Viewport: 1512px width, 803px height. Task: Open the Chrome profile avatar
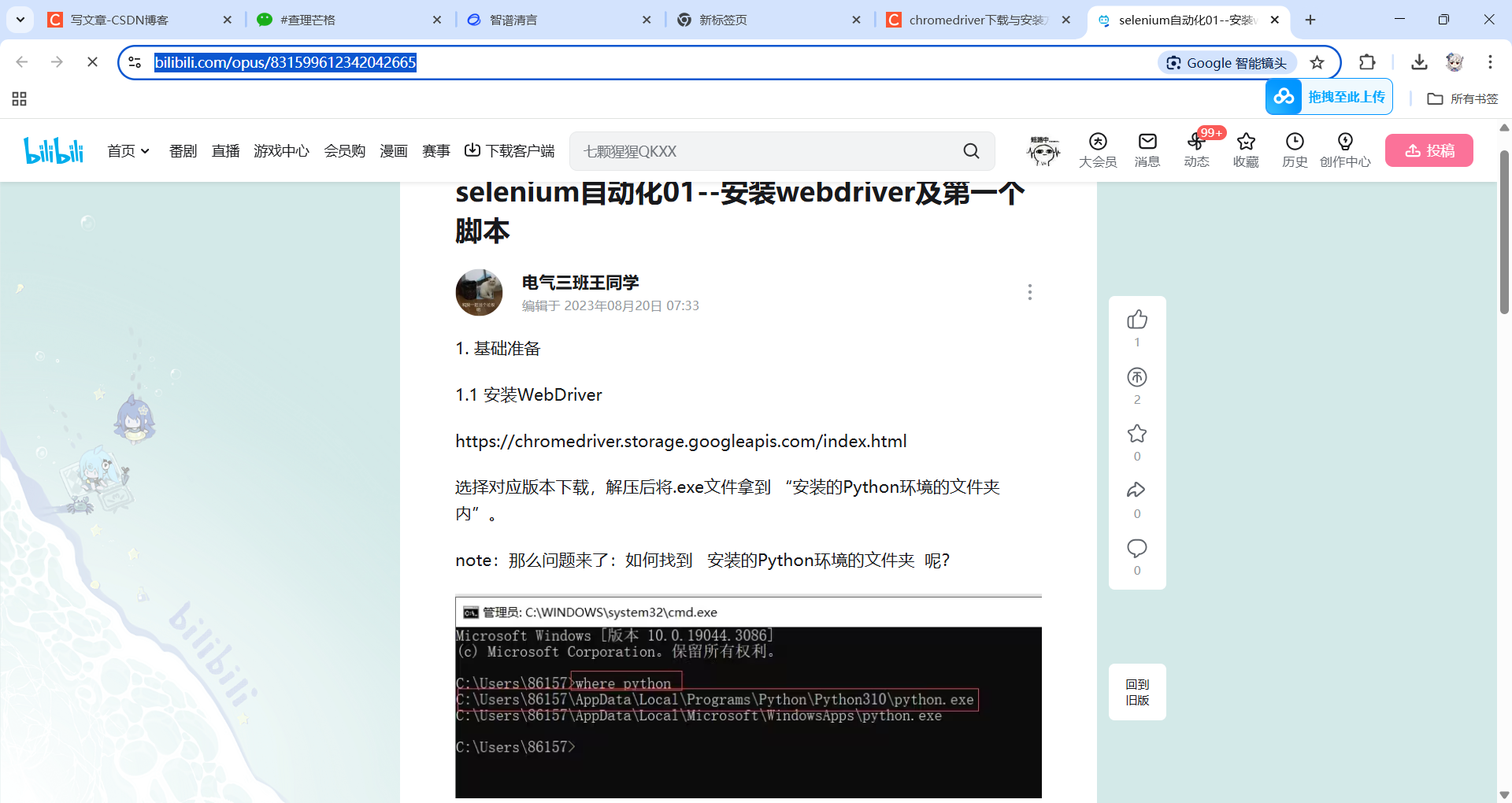[x=1455, y=62]
